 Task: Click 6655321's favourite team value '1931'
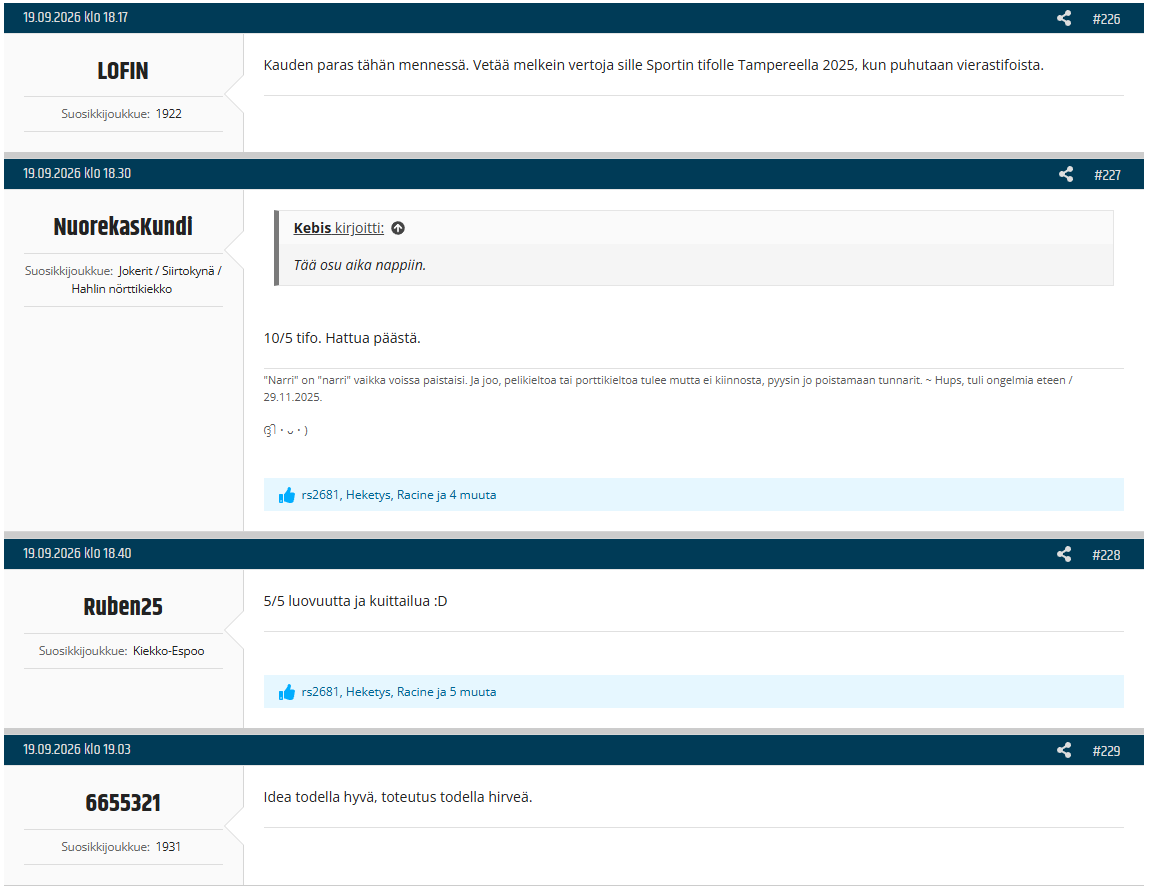click(168, 846)
